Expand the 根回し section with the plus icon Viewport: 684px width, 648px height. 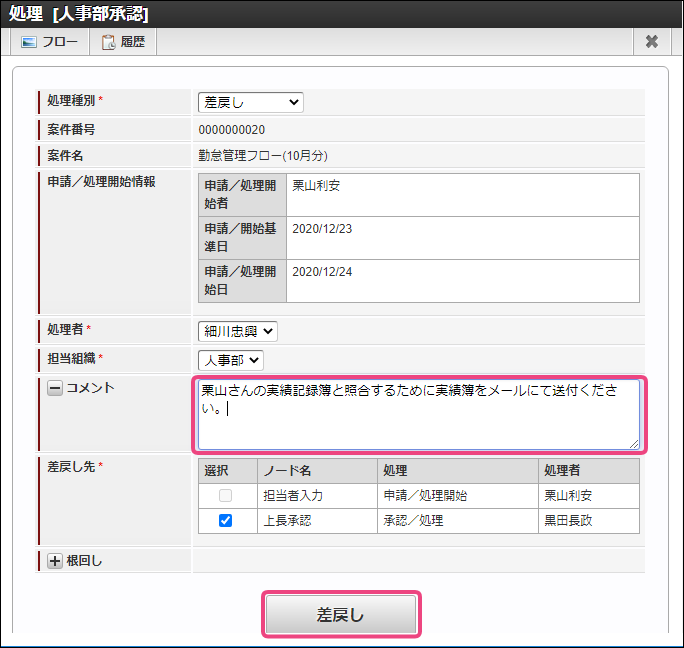(x=55, y=561)
